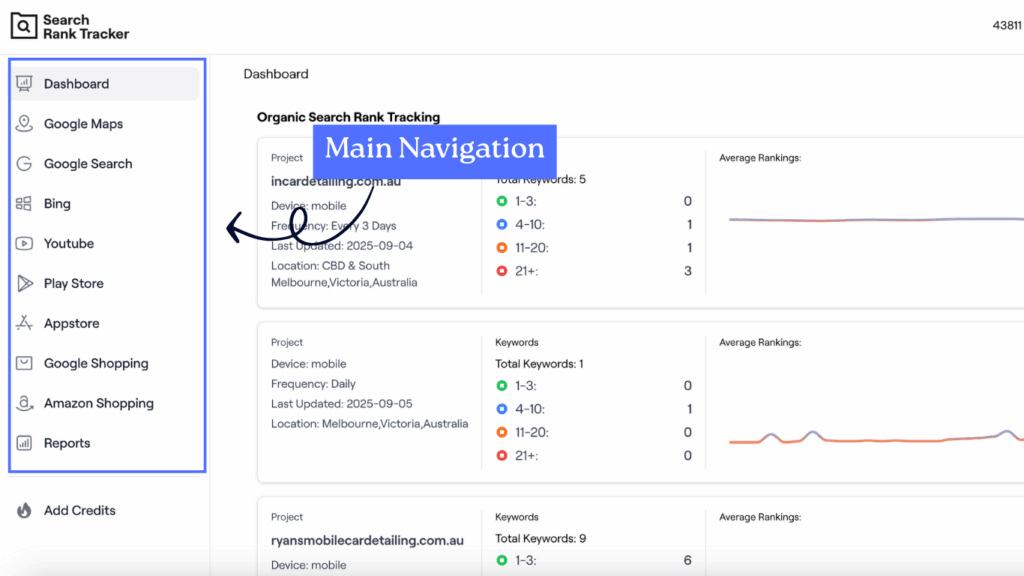Click Total Keywords: 1 text
This screenshot has width=1024, height=576.
coord(539,364)
